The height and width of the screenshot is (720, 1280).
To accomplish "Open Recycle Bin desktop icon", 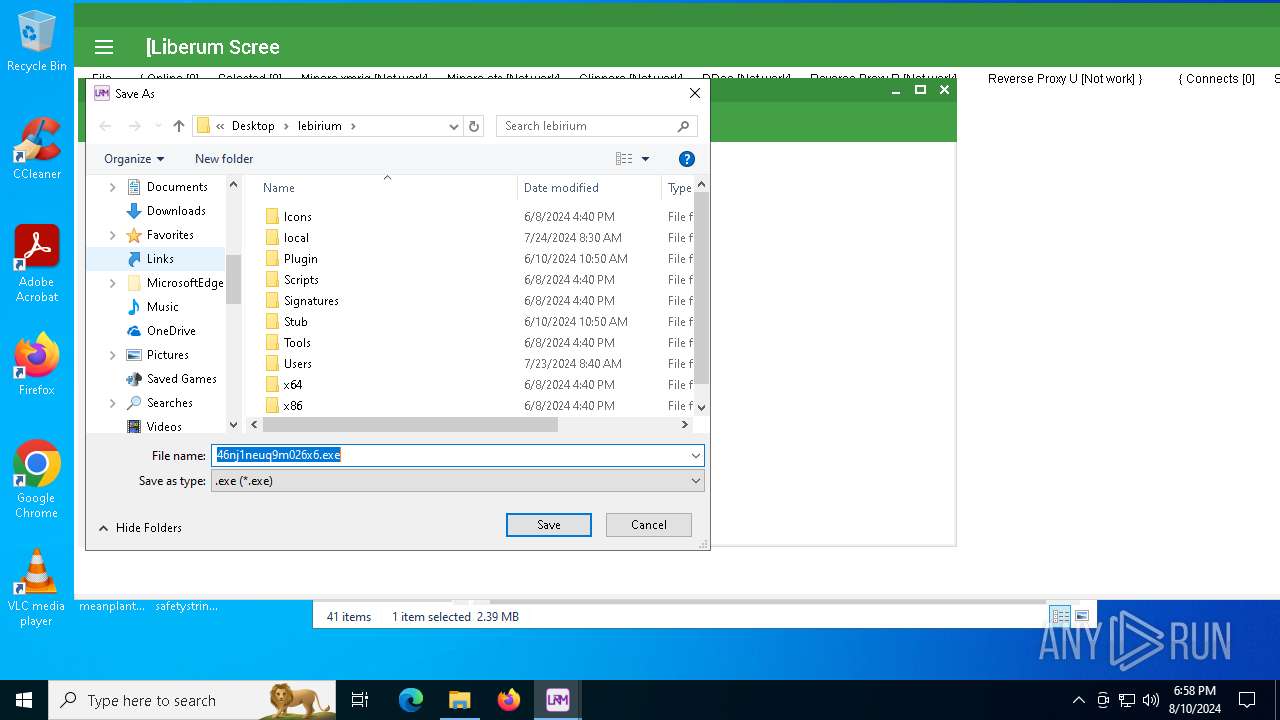I will 37,41.
